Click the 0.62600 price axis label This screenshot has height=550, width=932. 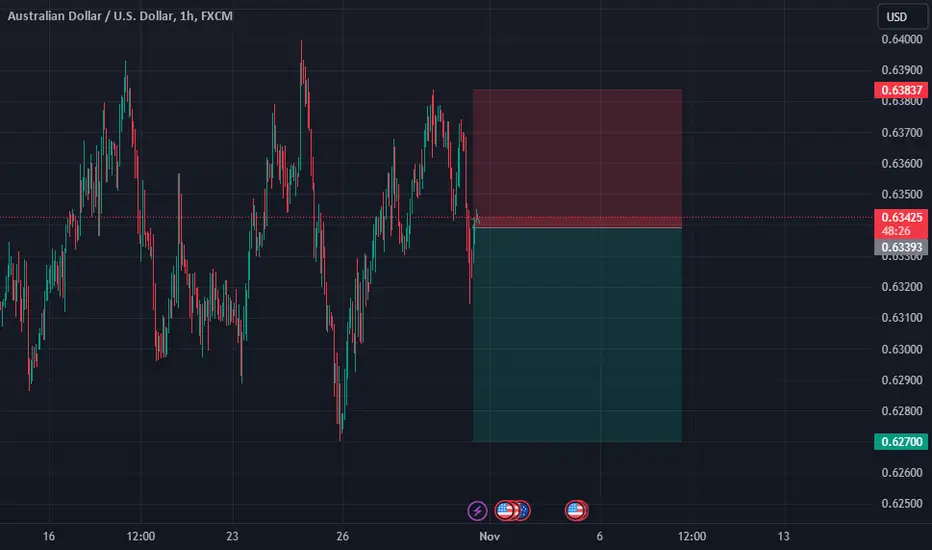click(902, 473)
